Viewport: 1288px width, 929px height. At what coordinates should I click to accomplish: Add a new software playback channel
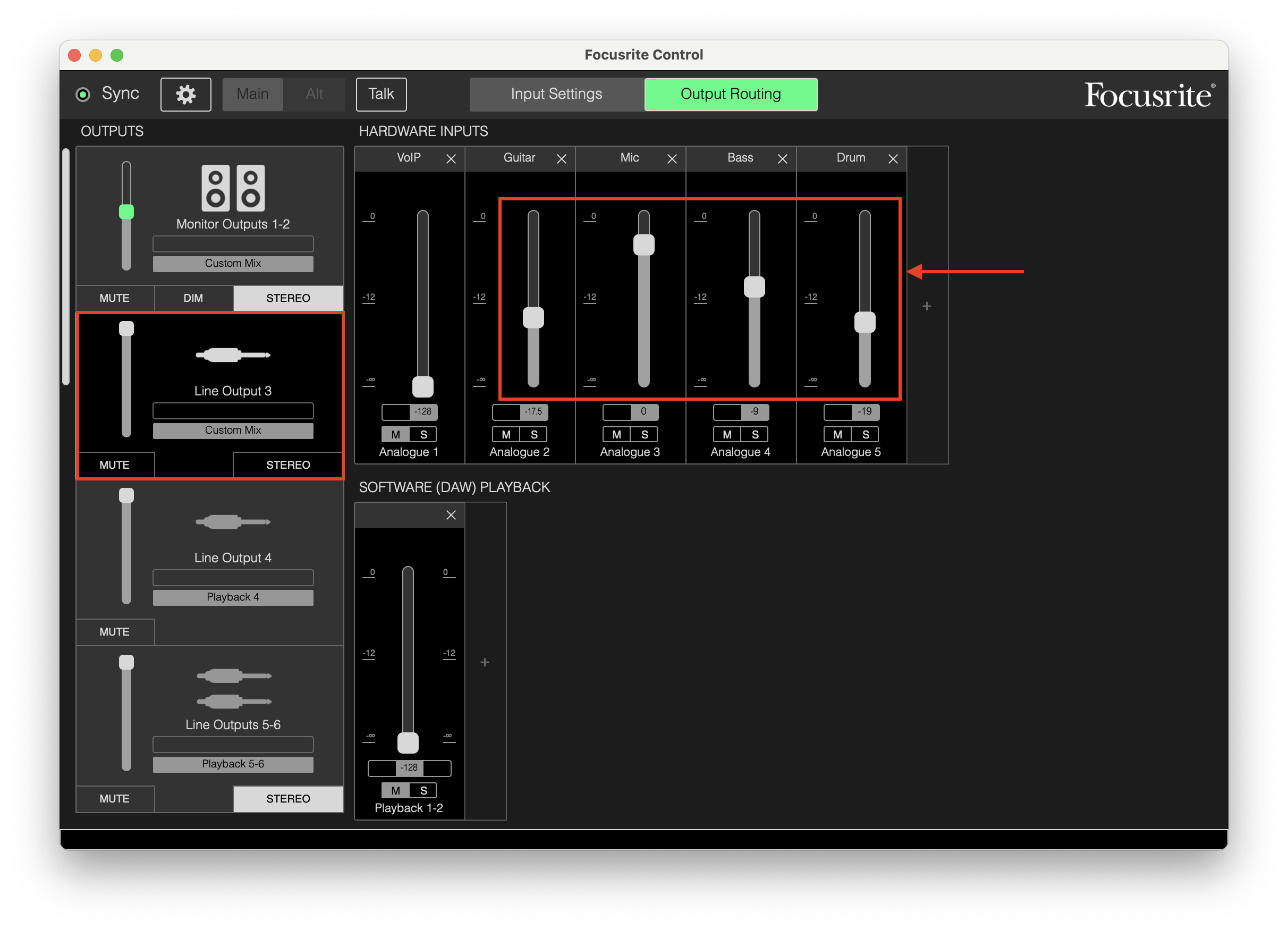(x=485, y=663)
